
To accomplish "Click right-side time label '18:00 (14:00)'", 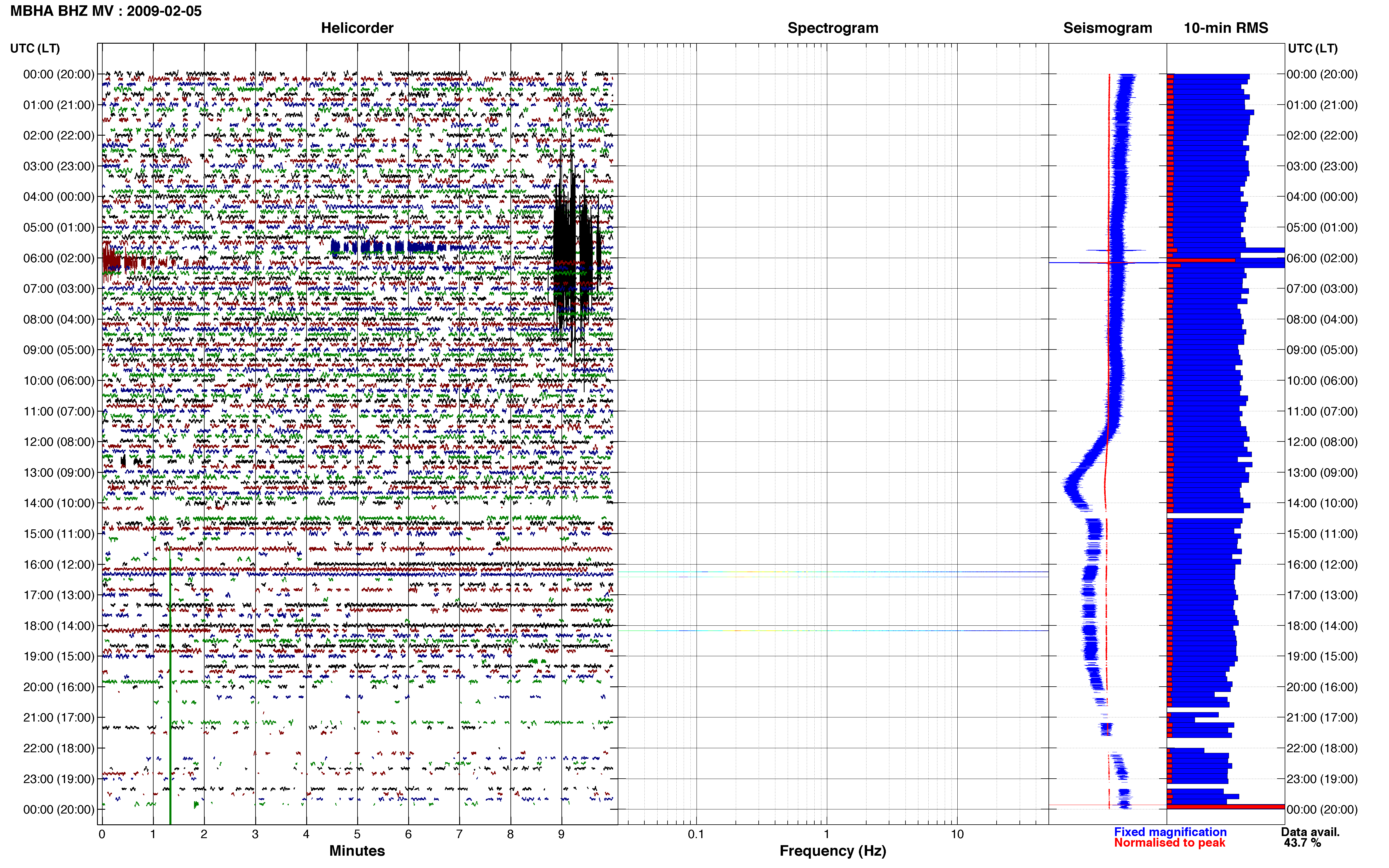I will [x=1322, y=626].
